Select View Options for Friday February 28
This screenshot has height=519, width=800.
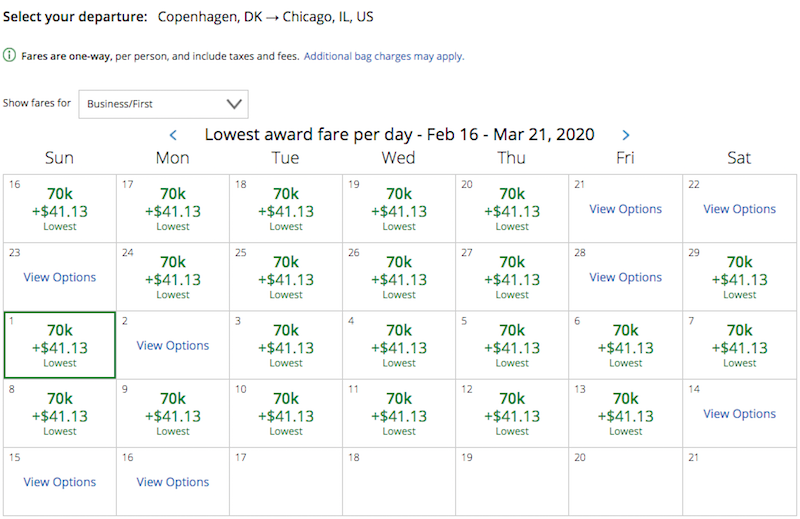coord(626,278)
